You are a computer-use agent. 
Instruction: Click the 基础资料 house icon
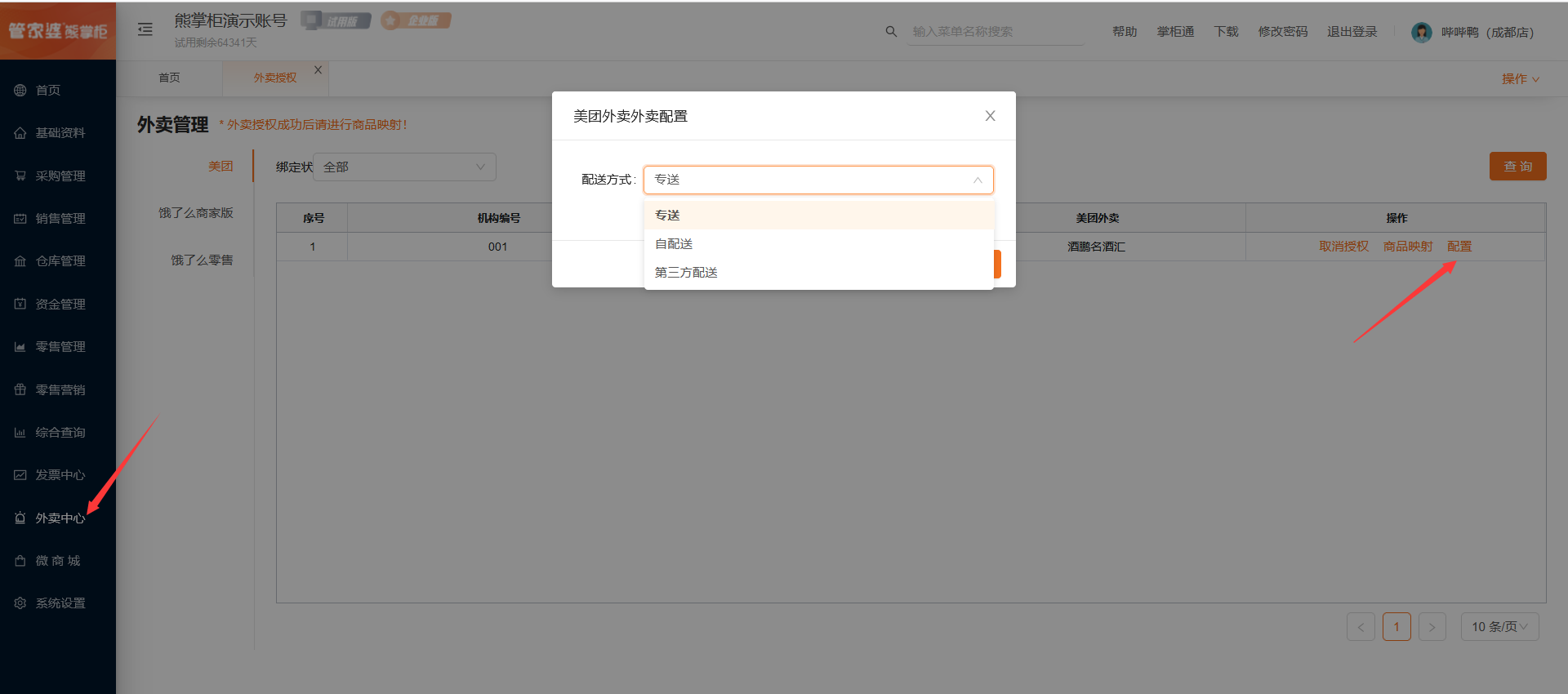(x=20, y=132)
